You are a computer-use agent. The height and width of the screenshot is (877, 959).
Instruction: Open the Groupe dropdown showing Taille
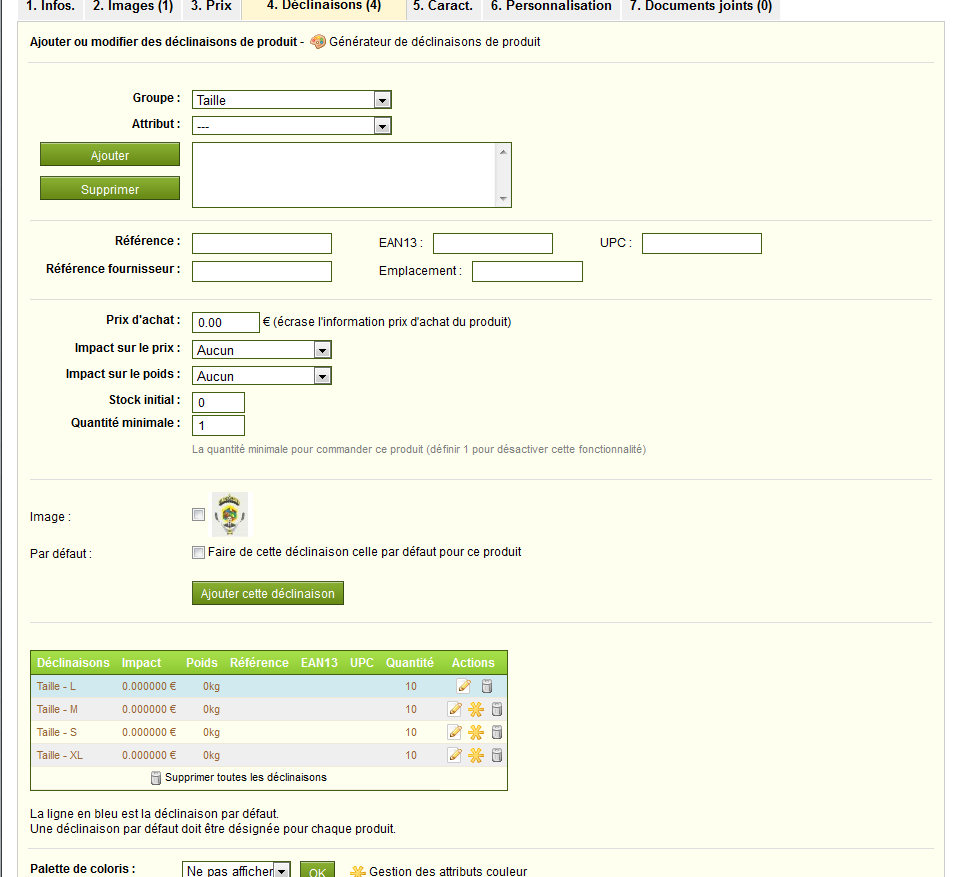[x=292, y=100]
